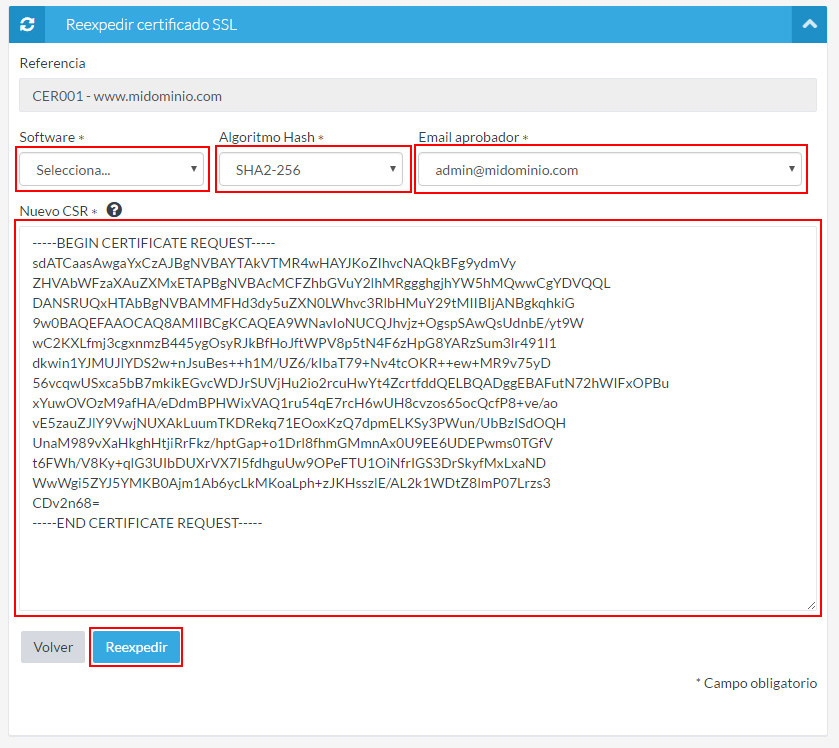The image size is (839, 748).
Task: Click inside the Nuevo CSR text area
Action: 418,570
